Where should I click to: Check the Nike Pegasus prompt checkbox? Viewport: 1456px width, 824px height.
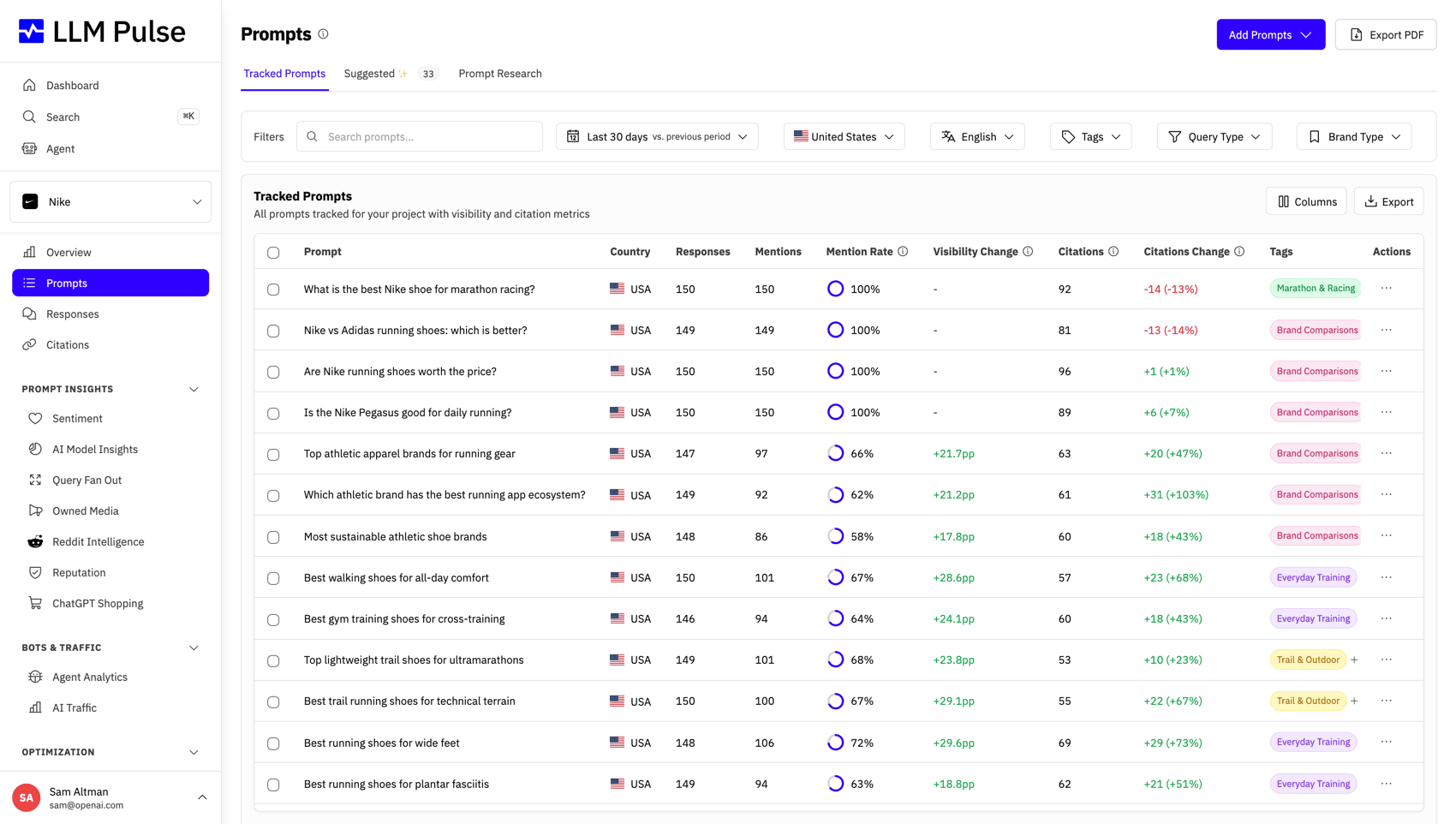(x=273, y=413)
